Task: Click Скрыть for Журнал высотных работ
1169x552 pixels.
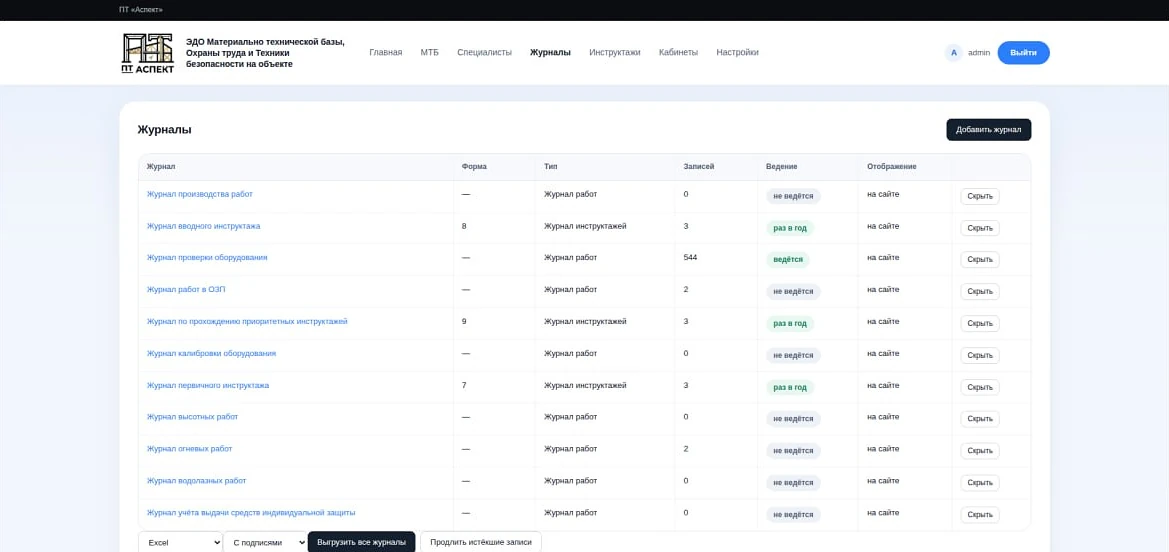Action: point(980,419)
